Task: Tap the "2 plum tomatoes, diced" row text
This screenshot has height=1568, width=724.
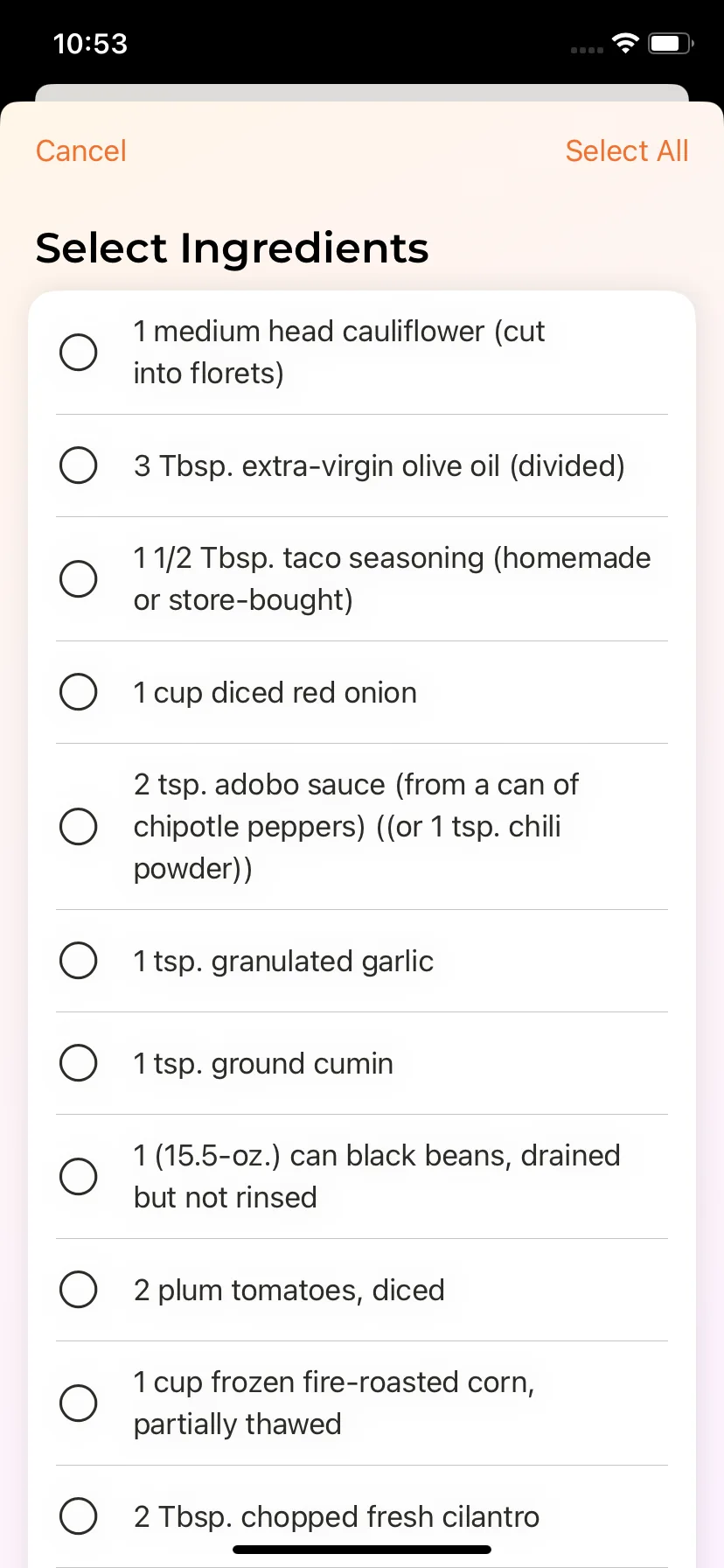Action: (289, 1290)
